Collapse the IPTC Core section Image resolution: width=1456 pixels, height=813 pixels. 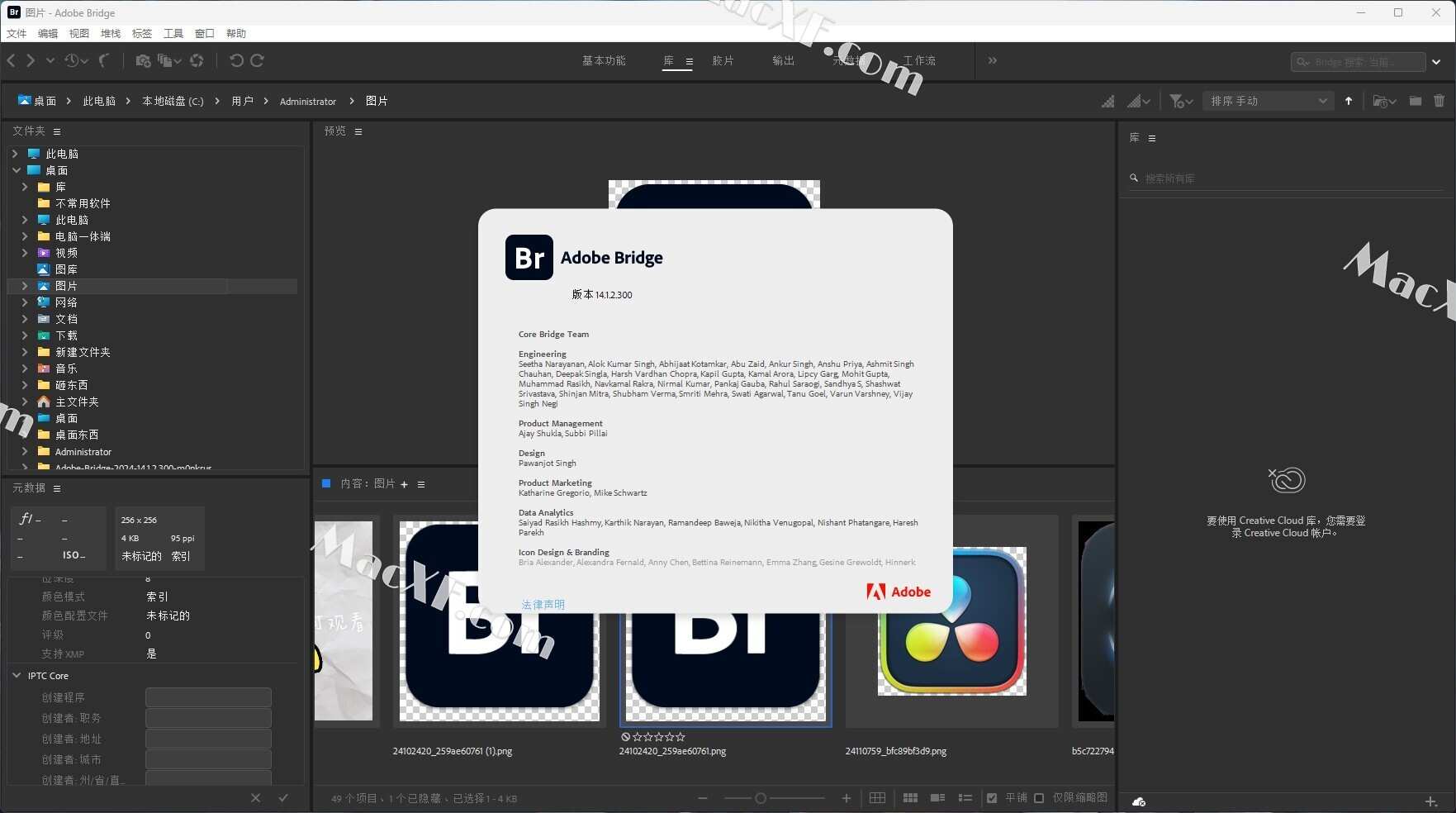(x=17, y=675)
